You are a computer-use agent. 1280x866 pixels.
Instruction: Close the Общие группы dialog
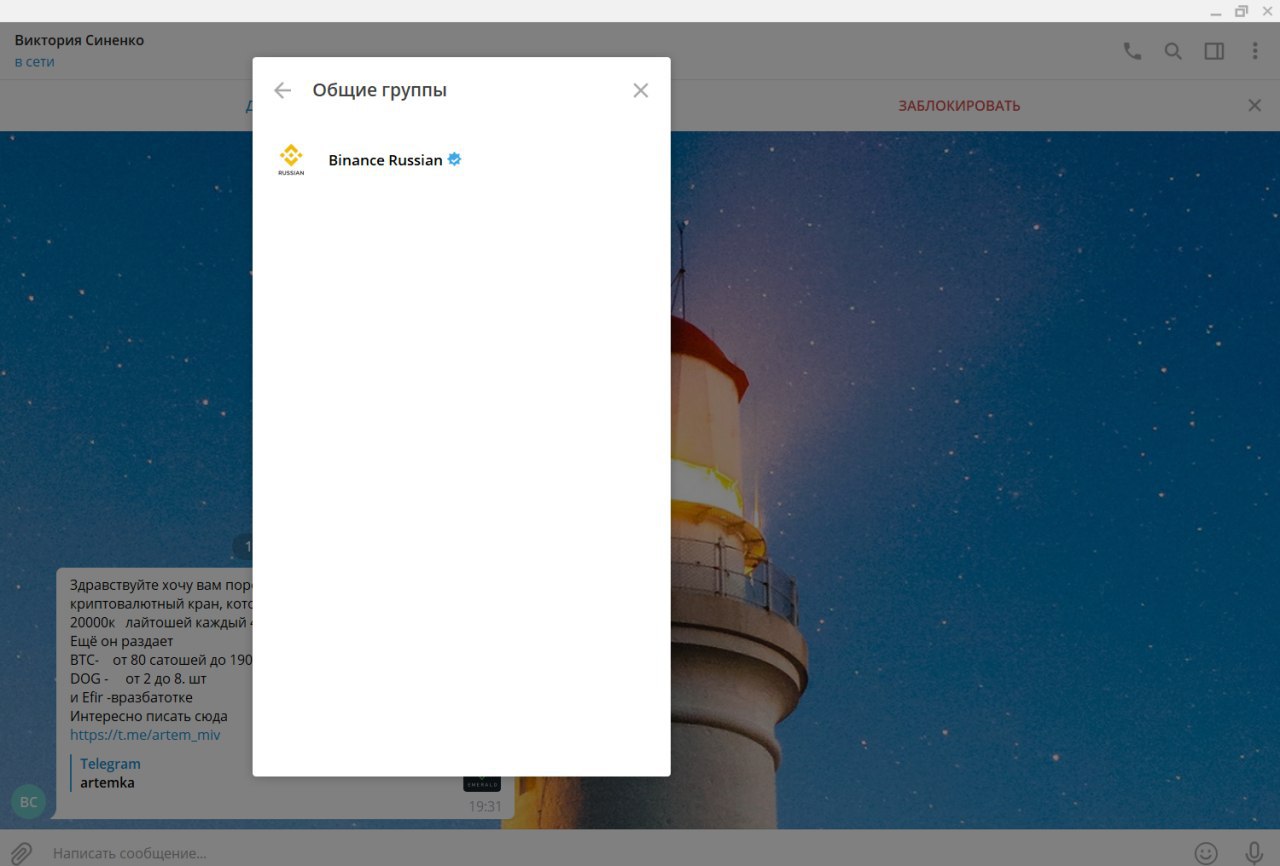[641, 90]
